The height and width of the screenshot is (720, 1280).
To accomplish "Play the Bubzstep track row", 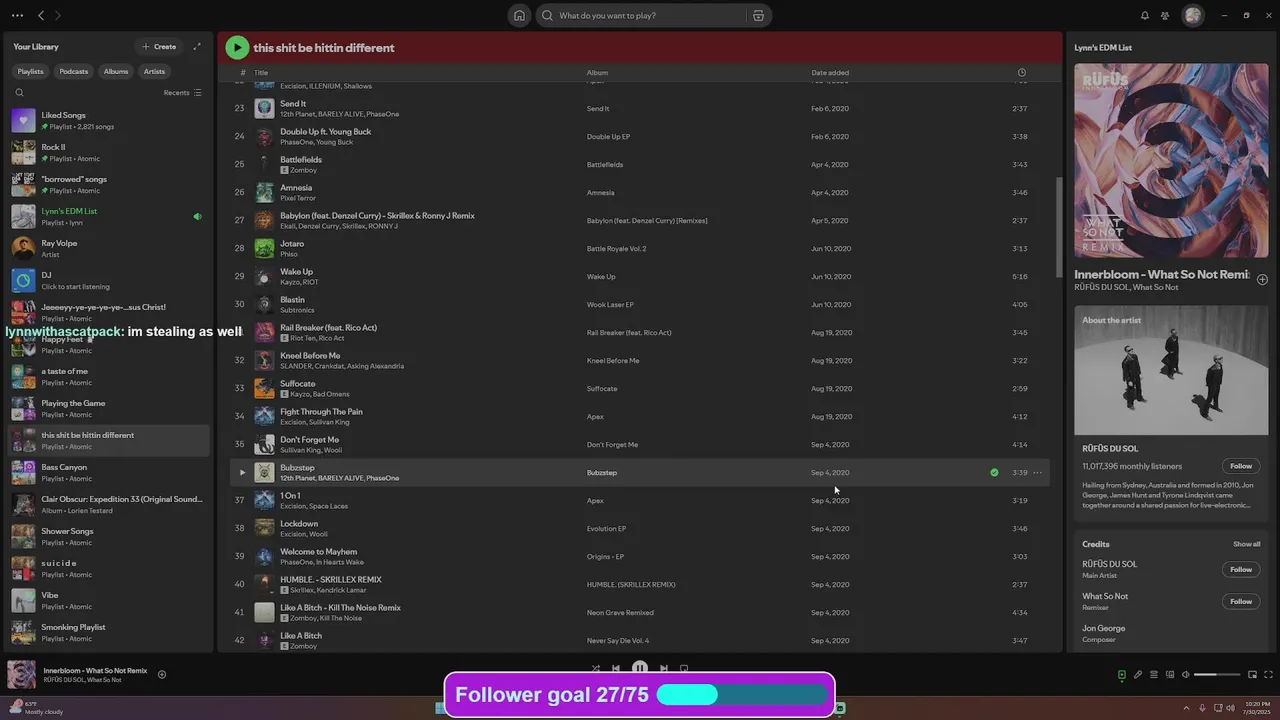I will 242,472.
